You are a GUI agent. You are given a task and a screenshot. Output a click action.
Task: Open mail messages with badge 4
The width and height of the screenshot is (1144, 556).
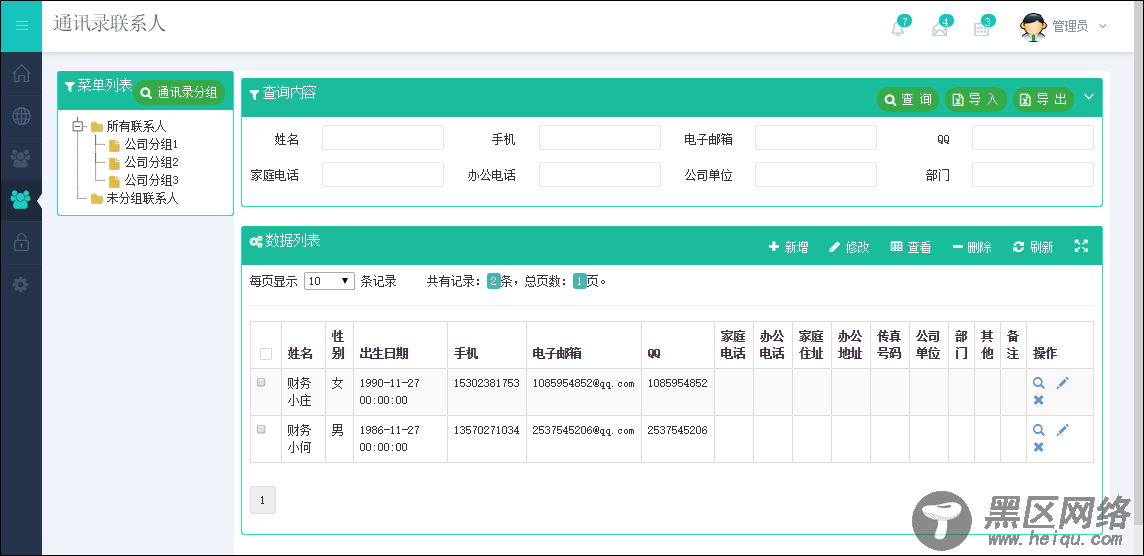tap(940, 28)
